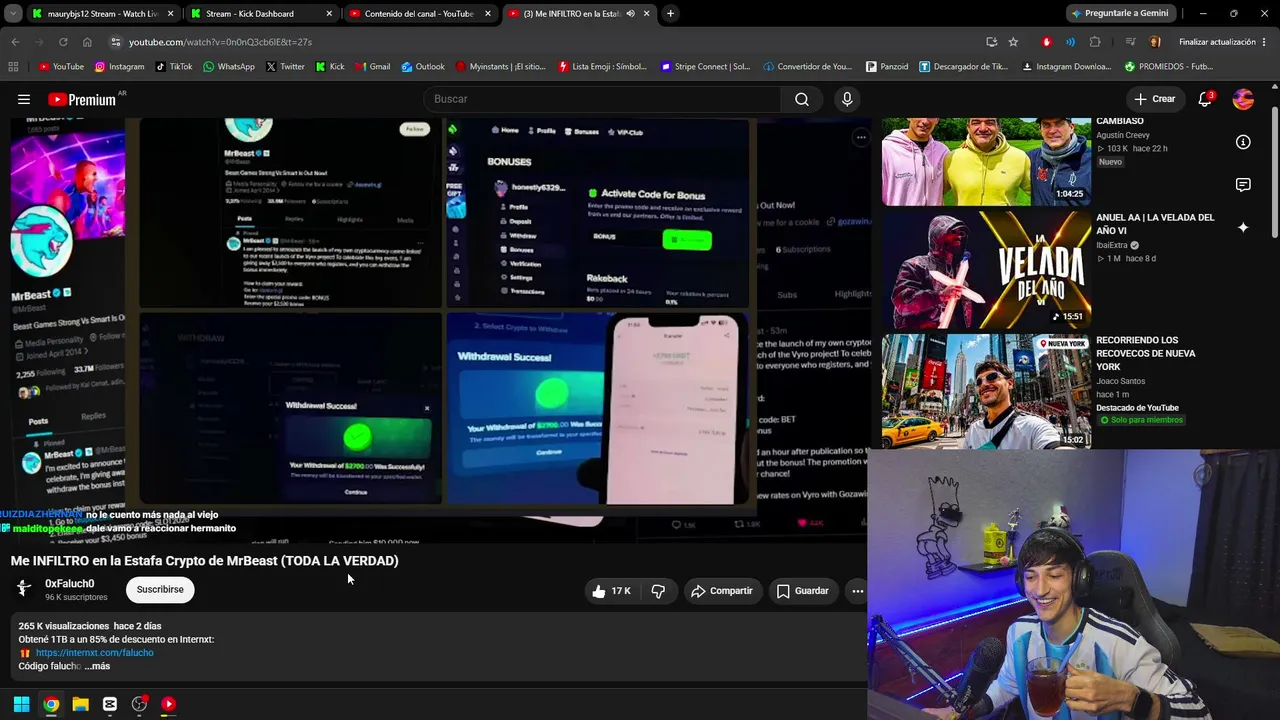Open OBS Studio from the taskbar
The width and height of the screenshot is (1280, 720).
pos(139,704)
